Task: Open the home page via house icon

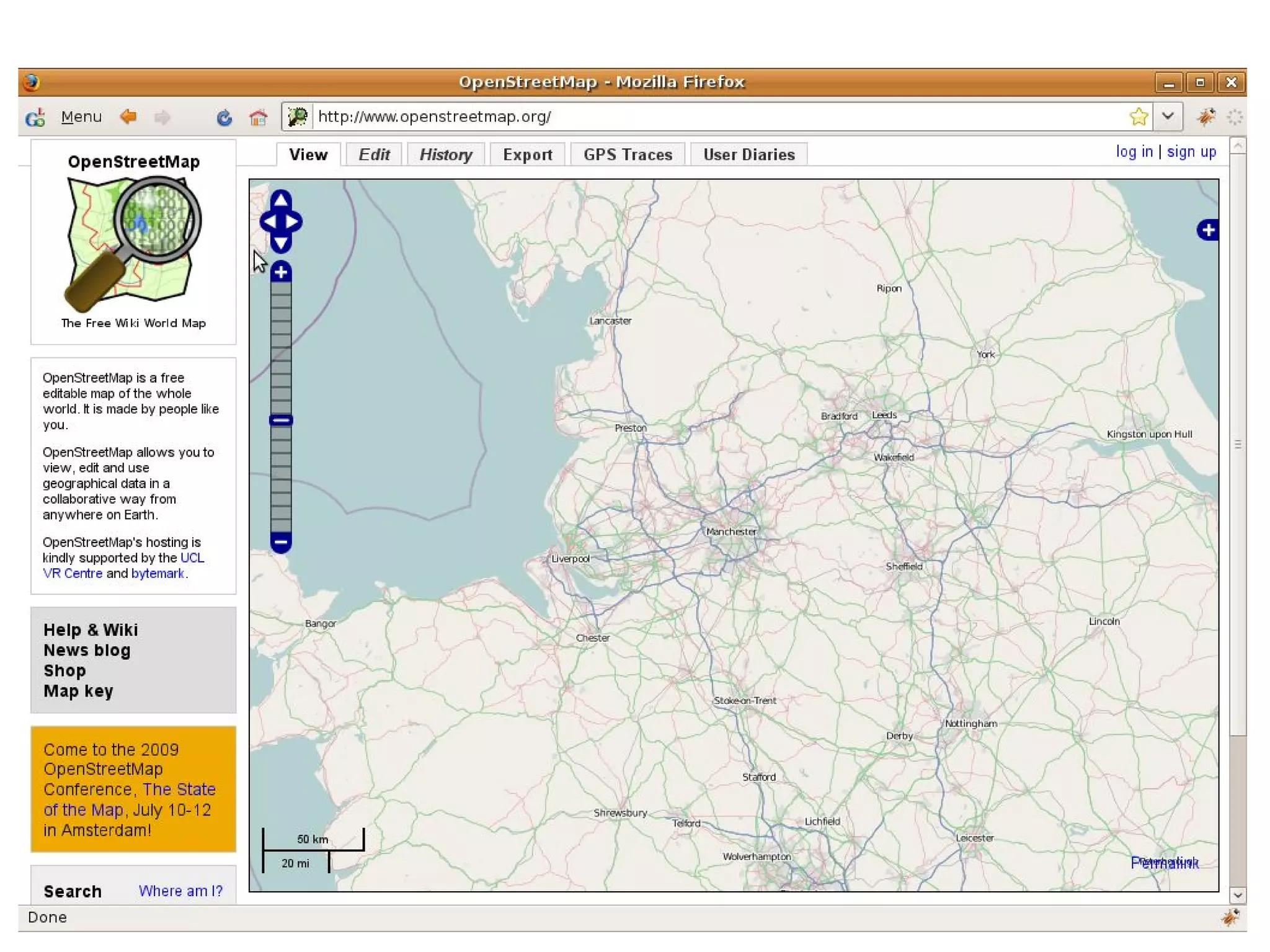Action: (258, 117)
